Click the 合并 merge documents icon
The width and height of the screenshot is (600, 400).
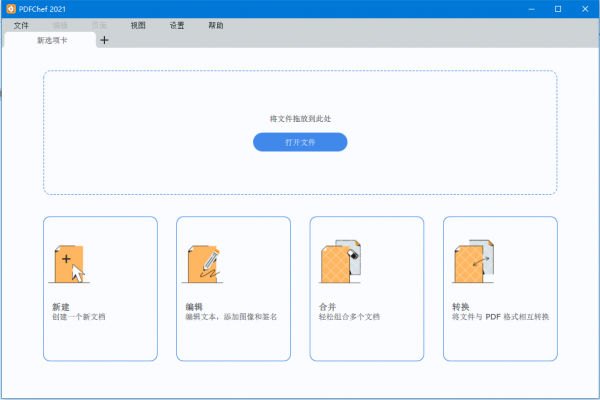point(337,262)
